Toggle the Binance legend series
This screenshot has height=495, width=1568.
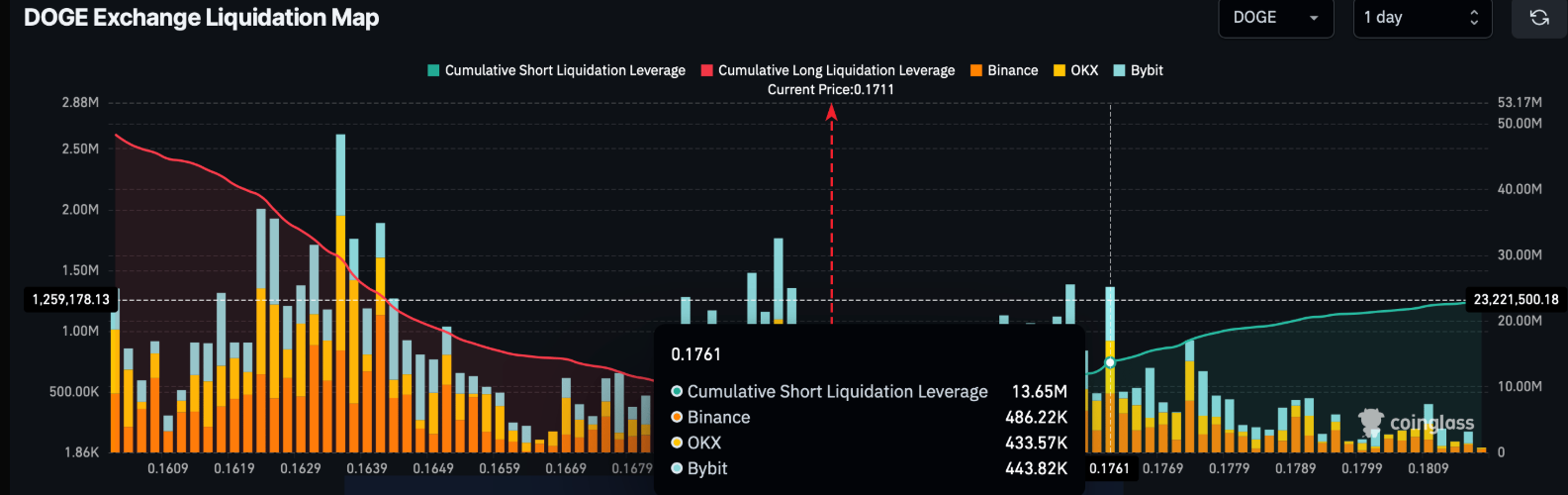coord(1004,70)
